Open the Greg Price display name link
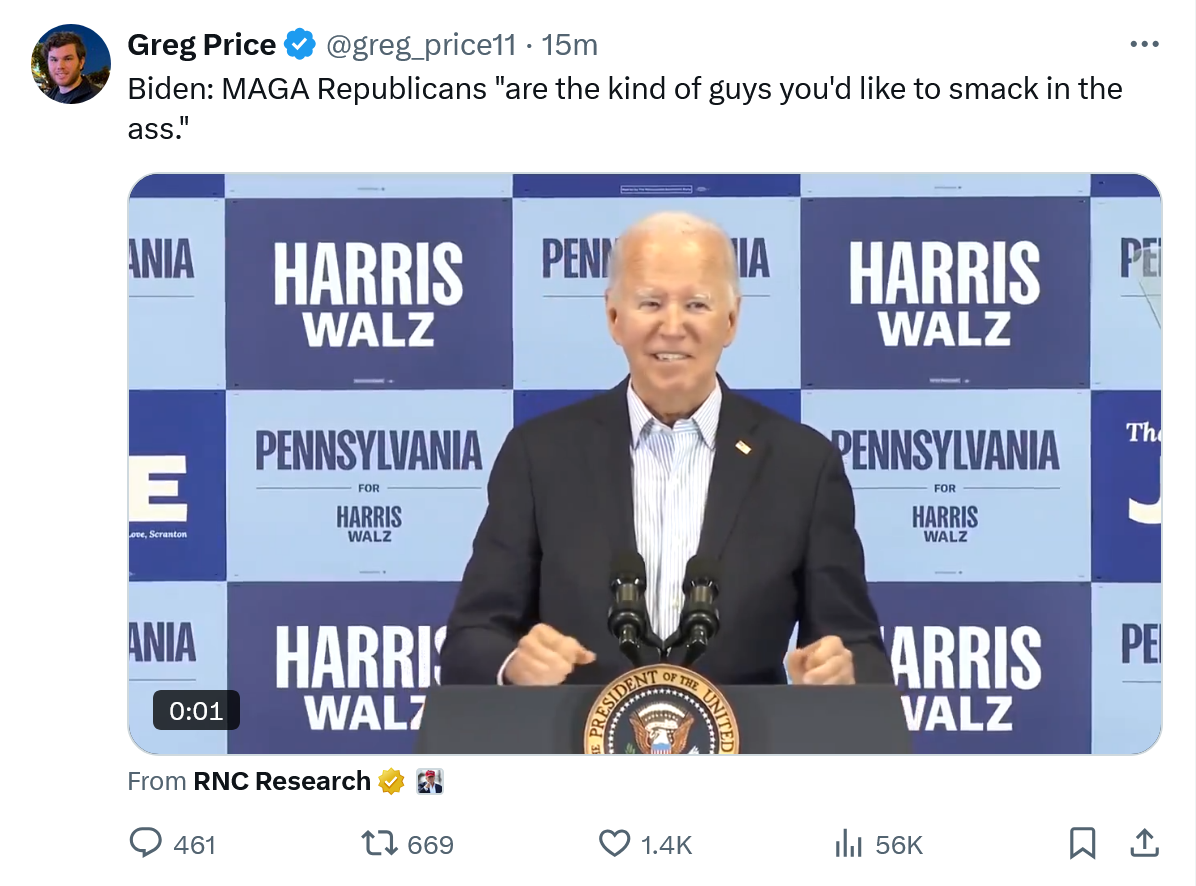Screen dimensions: 1196x886 [x=202, y=45]
